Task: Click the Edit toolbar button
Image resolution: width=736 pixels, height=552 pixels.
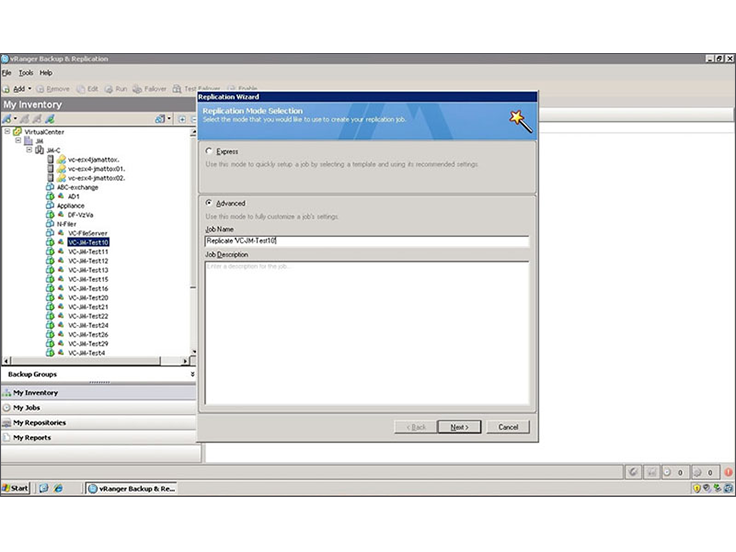Action: coord(88,89)
